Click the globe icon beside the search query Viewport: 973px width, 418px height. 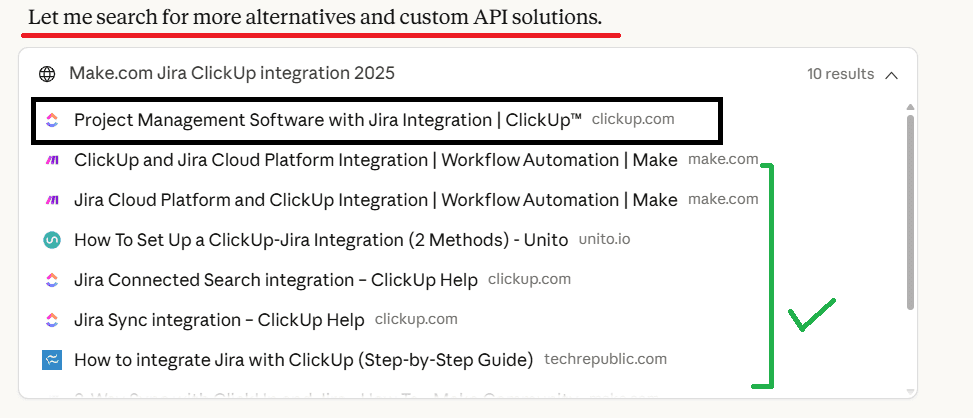47,73
